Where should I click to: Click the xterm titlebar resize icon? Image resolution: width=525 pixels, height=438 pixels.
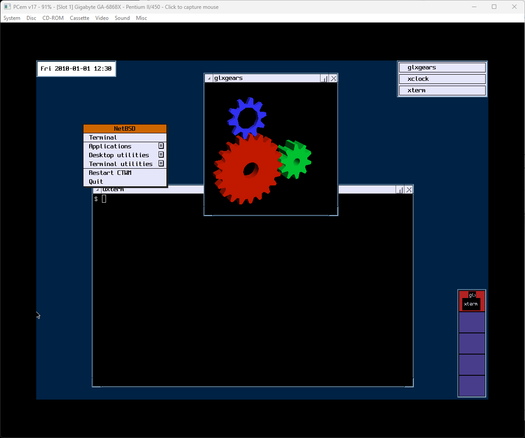tap(400, 190)
